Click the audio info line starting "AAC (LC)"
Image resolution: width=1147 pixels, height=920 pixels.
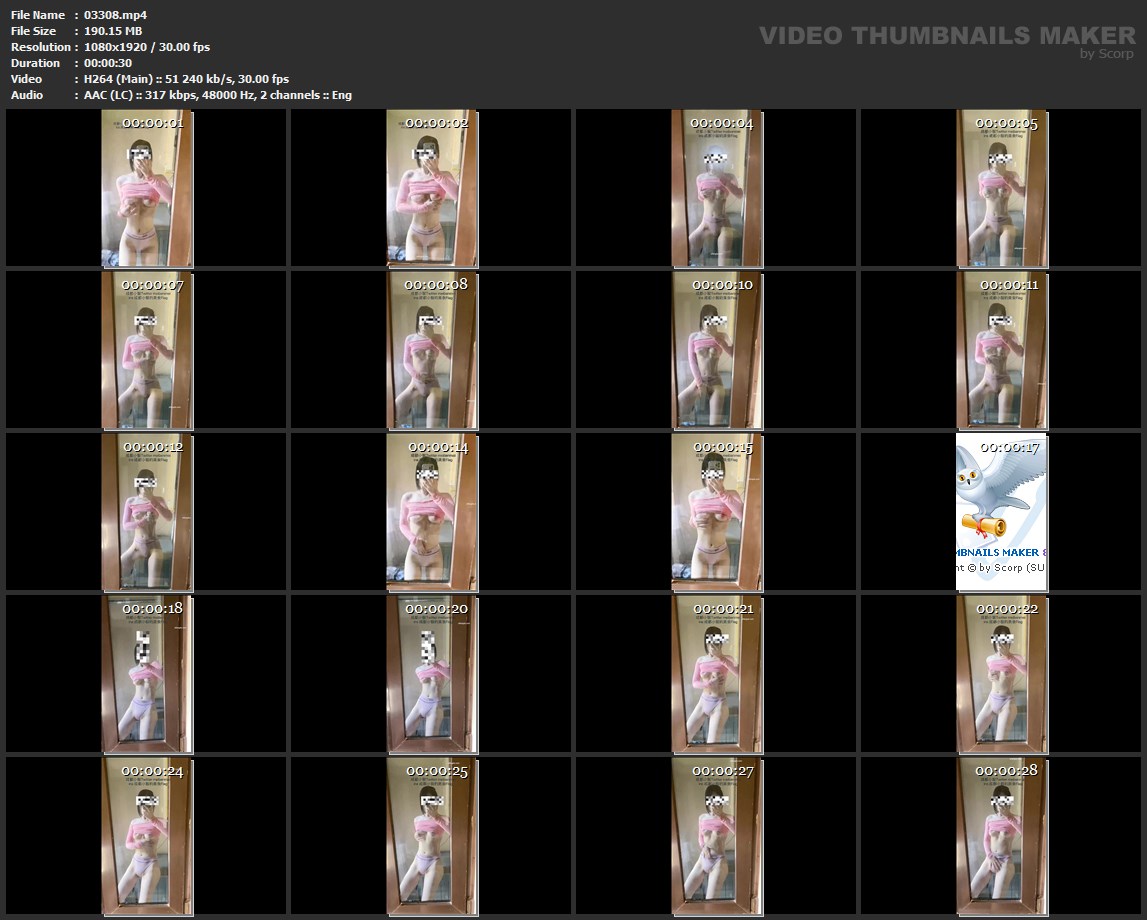click(x=218, y=95)
